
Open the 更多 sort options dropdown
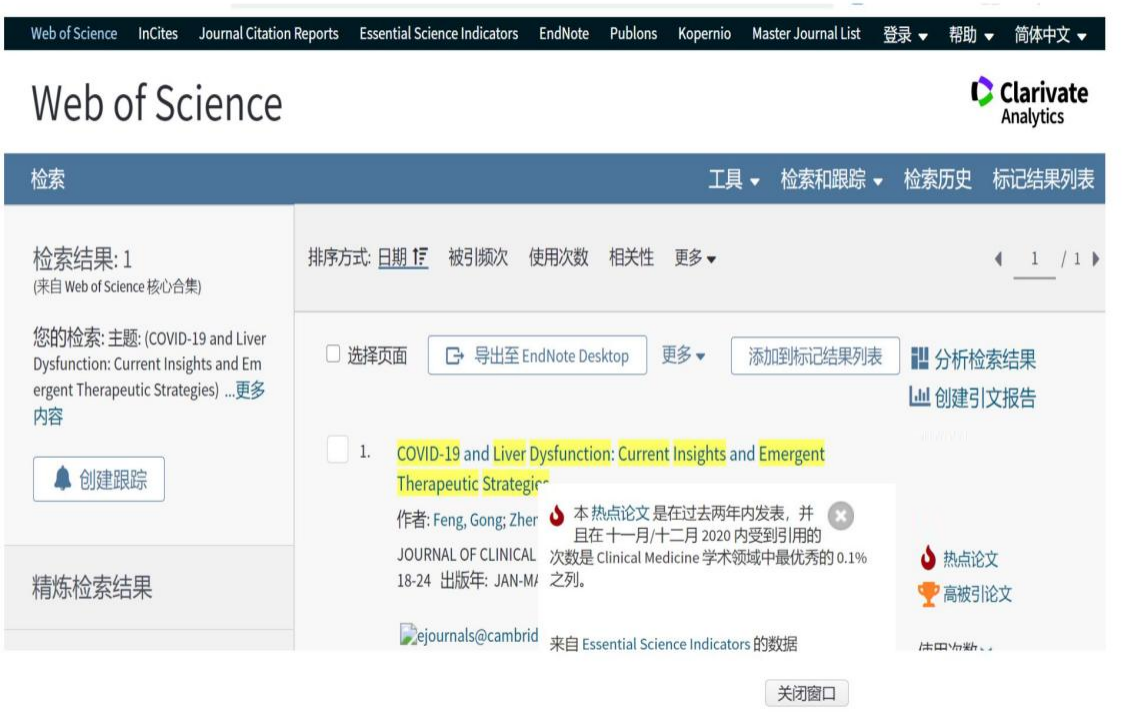pos(695,257)
